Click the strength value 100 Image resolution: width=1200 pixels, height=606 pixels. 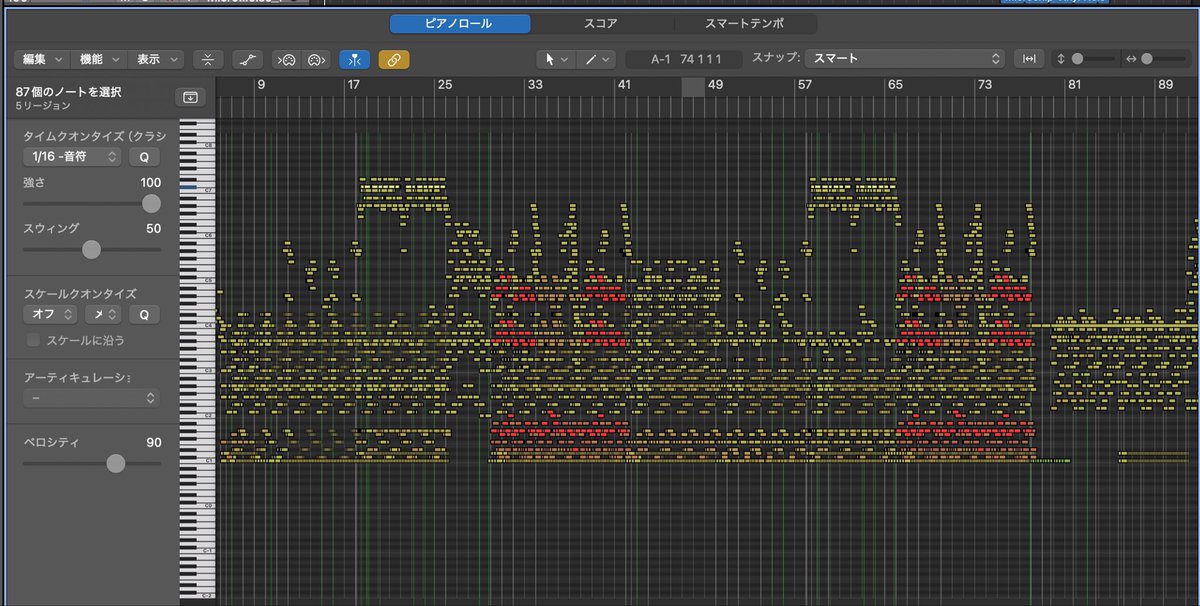pyautogui.click(x=150, y=183)
